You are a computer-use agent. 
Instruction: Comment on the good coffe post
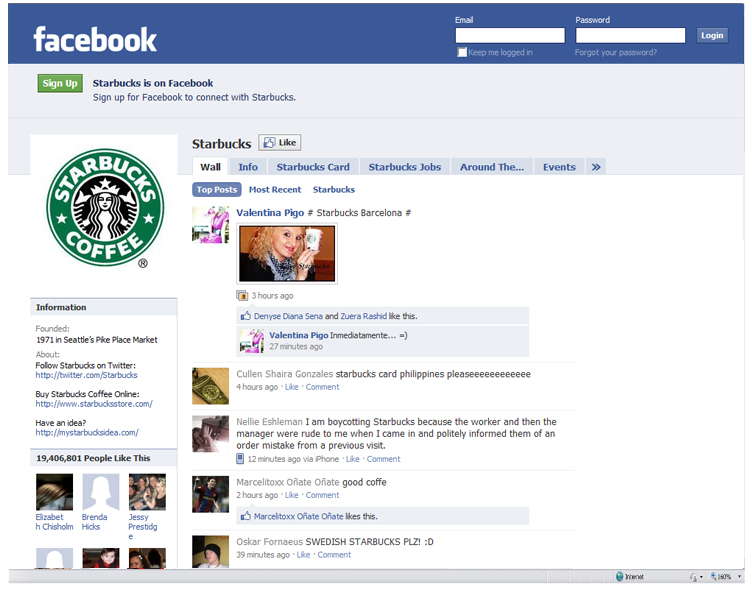[322, 495]
